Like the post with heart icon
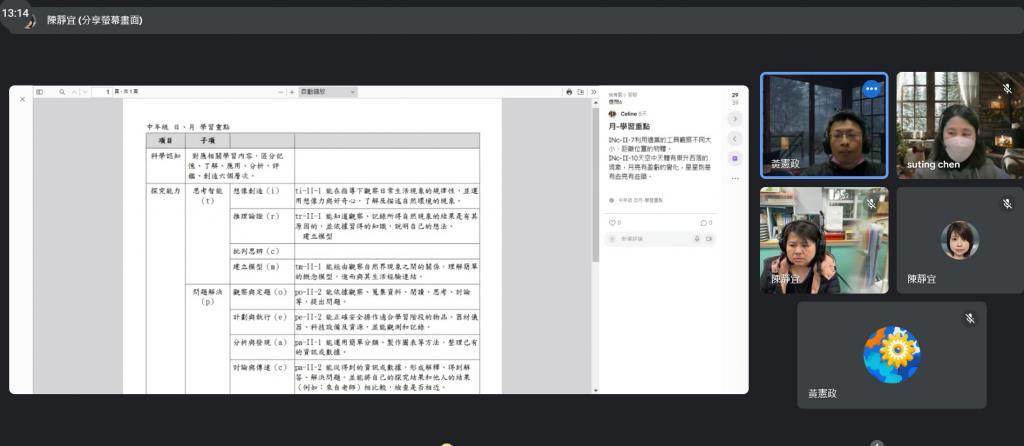 pyautogui.click(x=612, y=222)
